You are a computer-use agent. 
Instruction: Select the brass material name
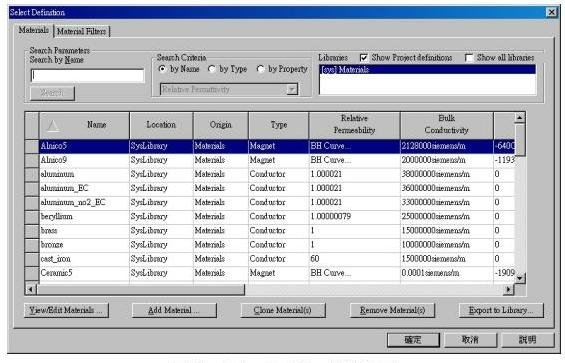click(x=49, y=230)
